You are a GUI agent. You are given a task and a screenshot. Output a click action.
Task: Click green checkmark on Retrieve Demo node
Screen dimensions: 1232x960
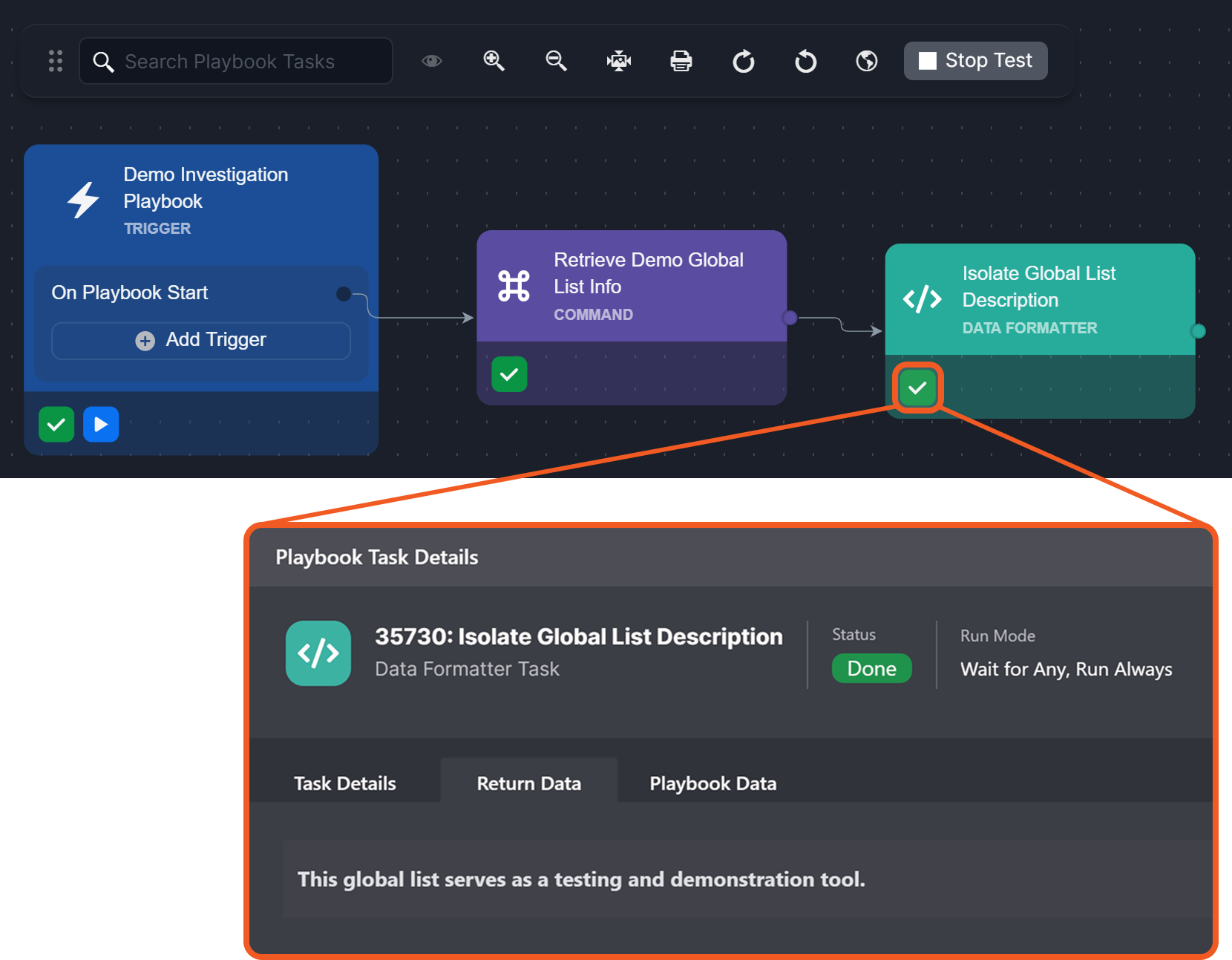509,374
